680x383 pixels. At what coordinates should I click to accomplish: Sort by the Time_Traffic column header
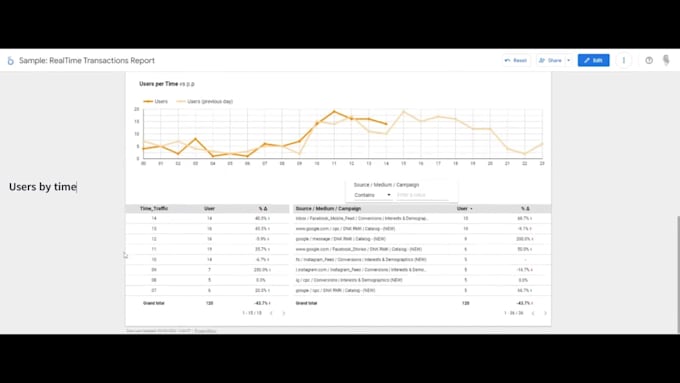pos(154,209)
